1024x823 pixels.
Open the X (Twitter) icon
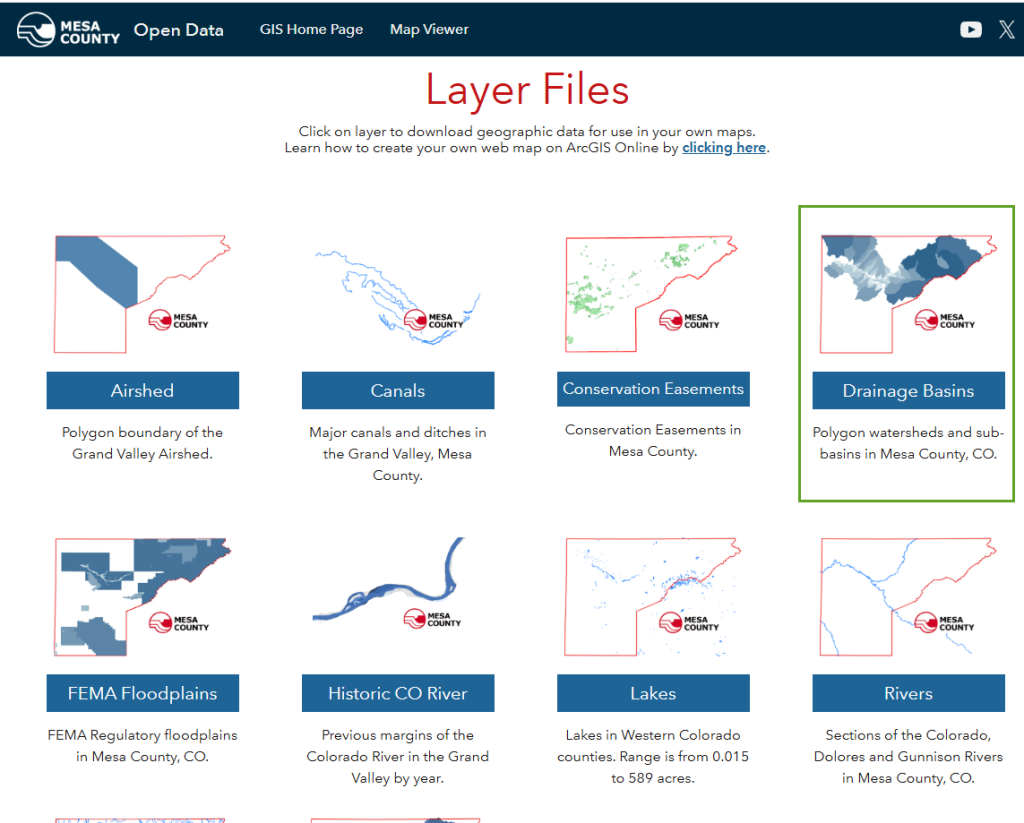(1007, 29)
